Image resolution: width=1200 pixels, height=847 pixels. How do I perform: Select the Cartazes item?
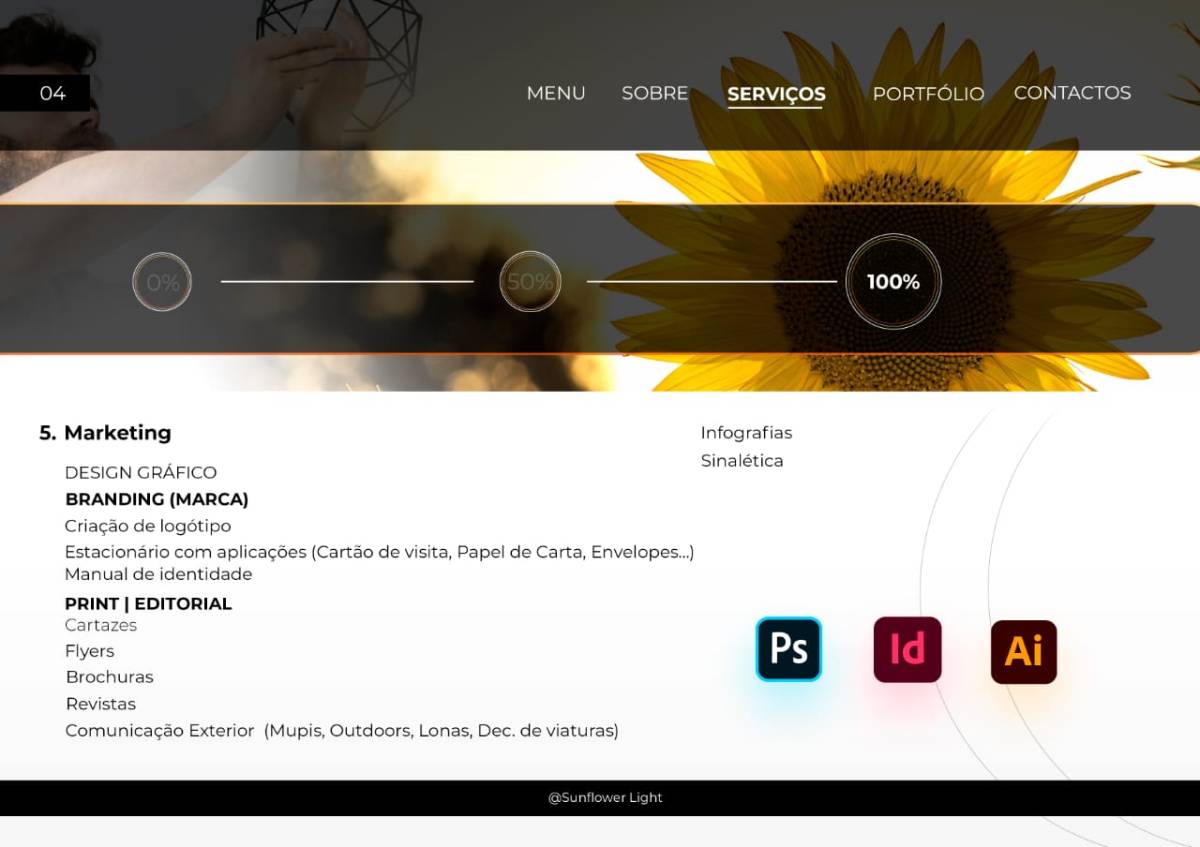coord(101,625)
